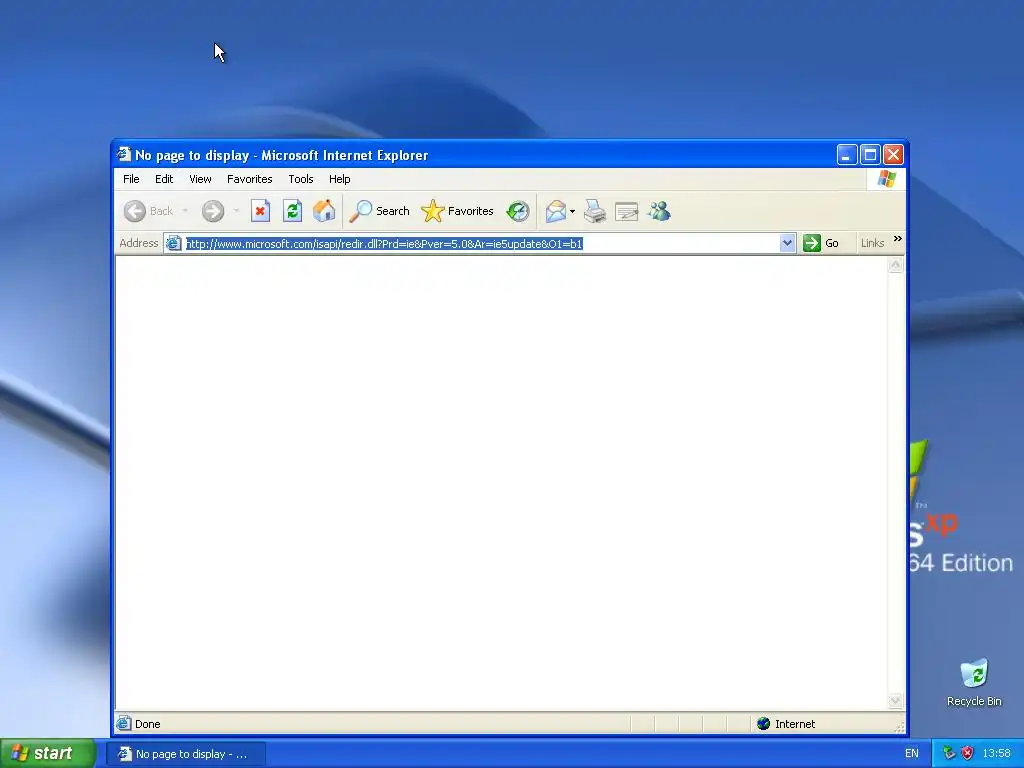Open the History clock icon
Image resolution: width=1024 pixels, height=768 pixels.
point(518,211)
